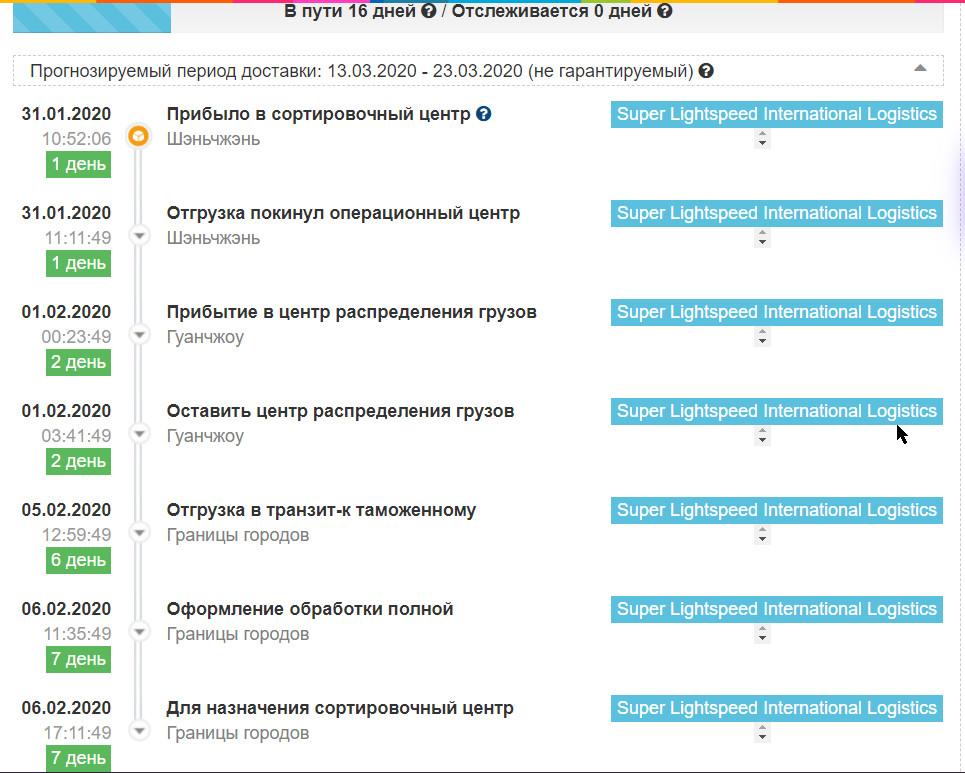
Task: Click status 'Отгрузка в транзит-к таможенному'
Action: (x=321, y=510)
